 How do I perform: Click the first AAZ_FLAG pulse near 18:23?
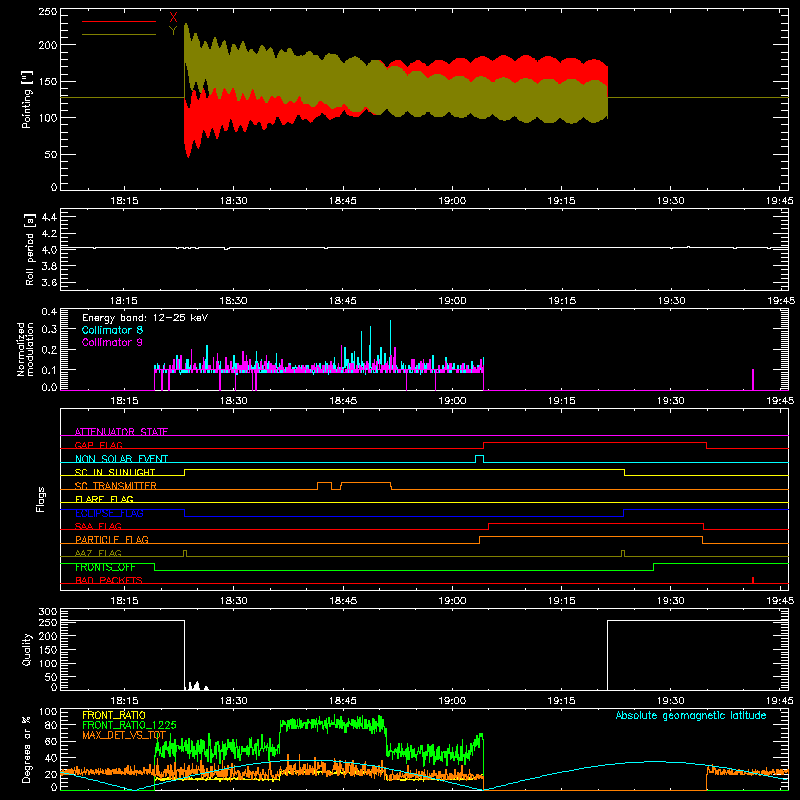[185, 553]
